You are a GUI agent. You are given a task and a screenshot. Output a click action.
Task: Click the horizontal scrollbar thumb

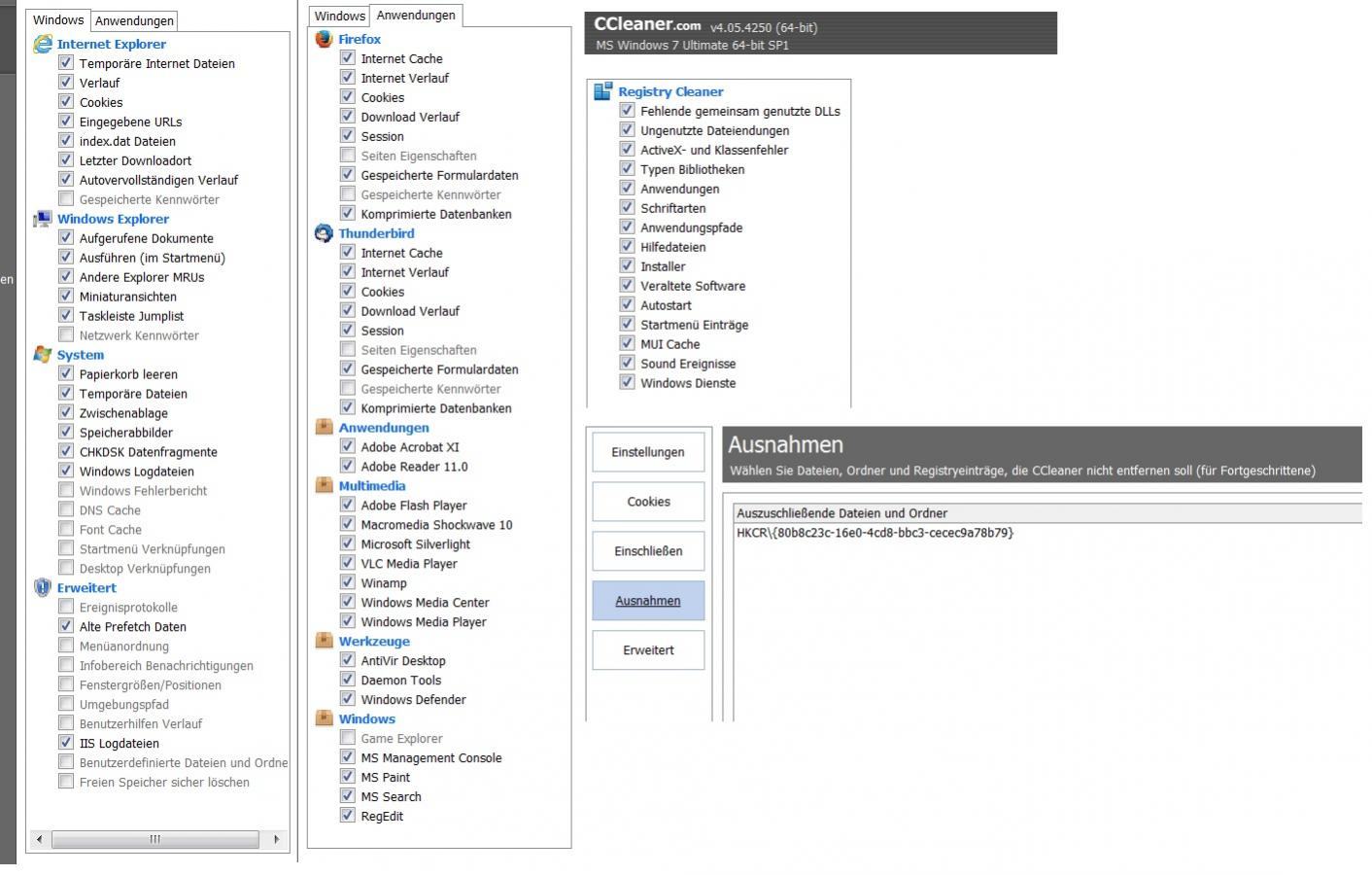click(154, 839)
